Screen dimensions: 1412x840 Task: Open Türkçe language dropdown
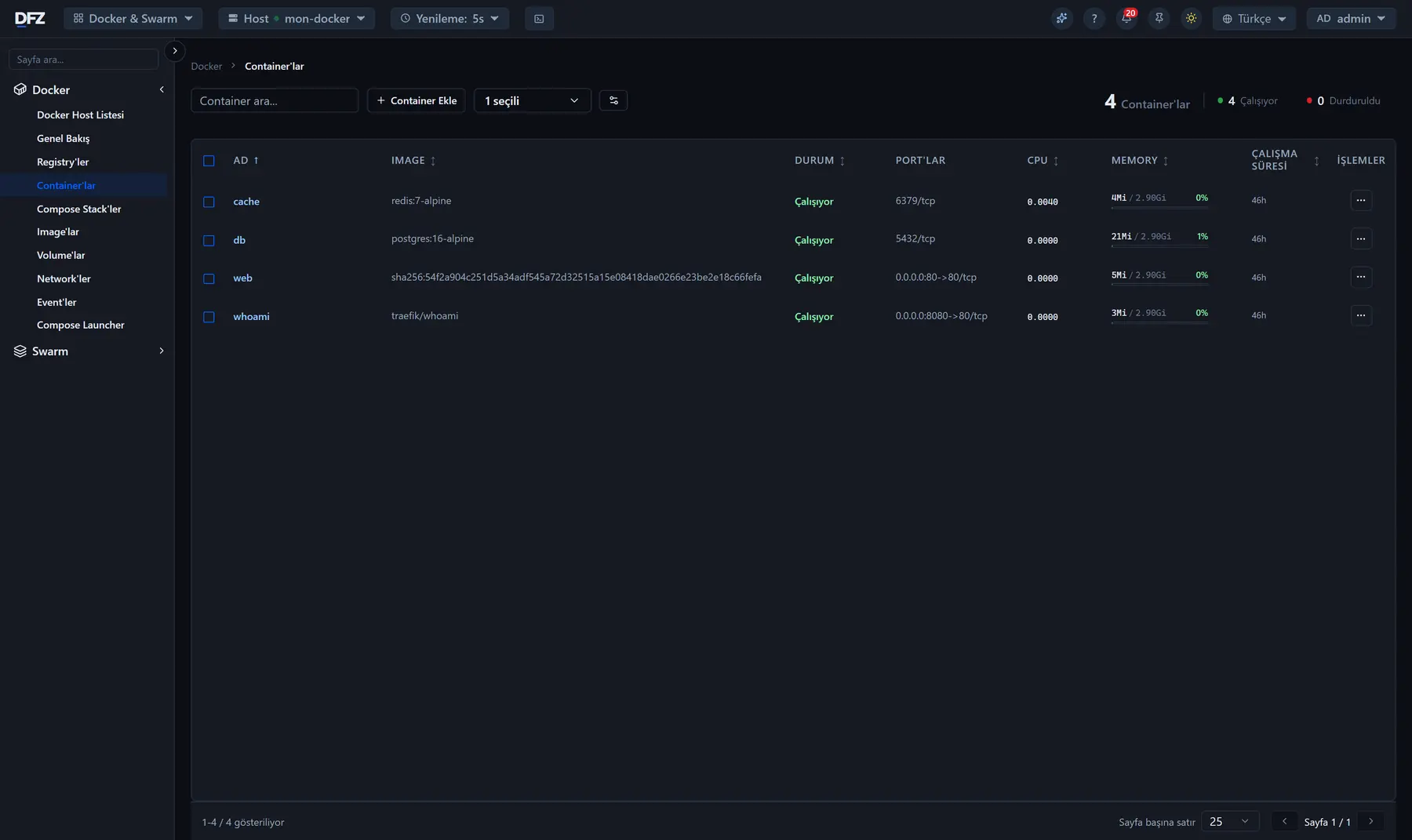pos(1254,18)
